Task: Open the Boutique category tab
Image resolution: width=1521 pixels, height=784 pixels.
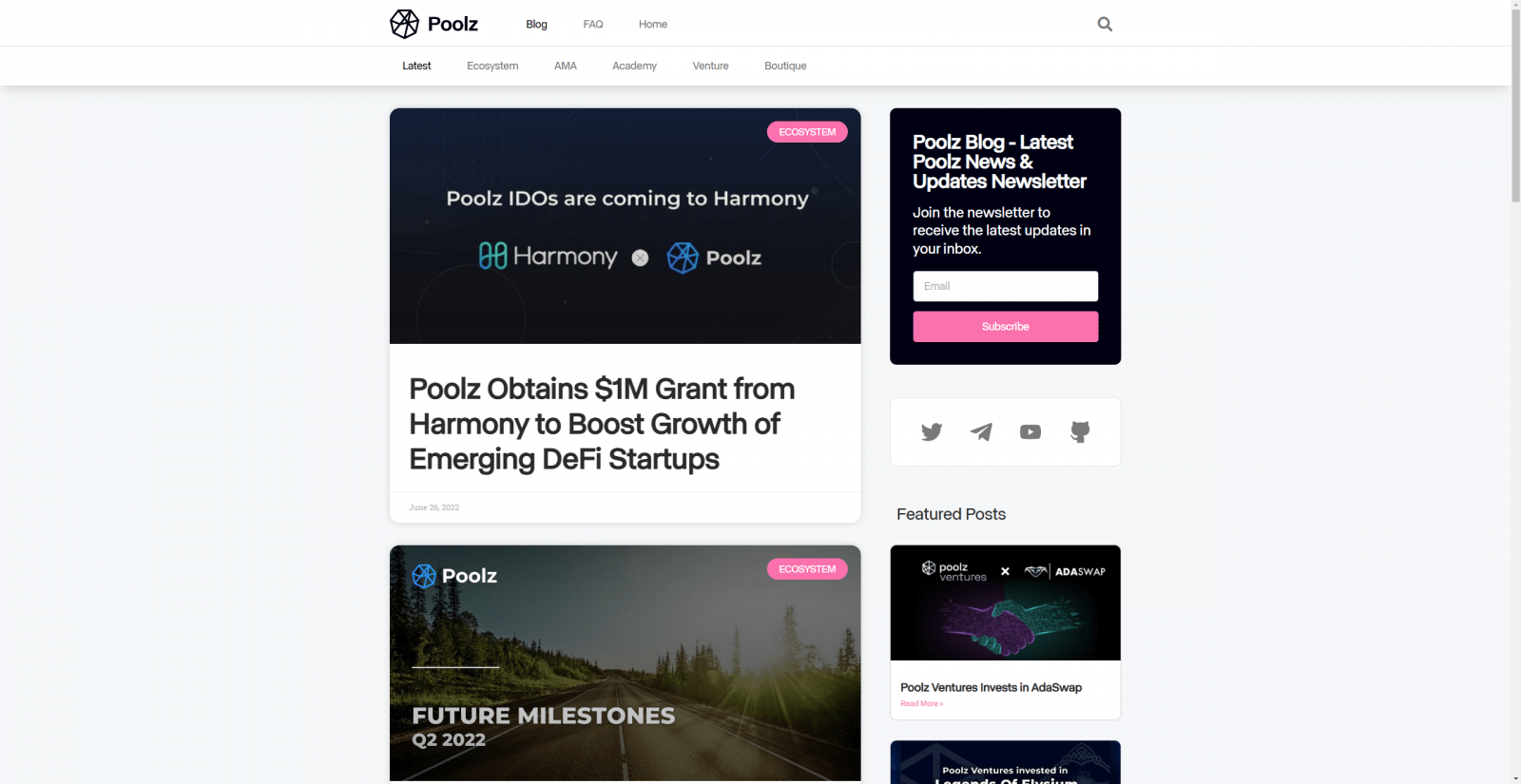Action: 785,66
